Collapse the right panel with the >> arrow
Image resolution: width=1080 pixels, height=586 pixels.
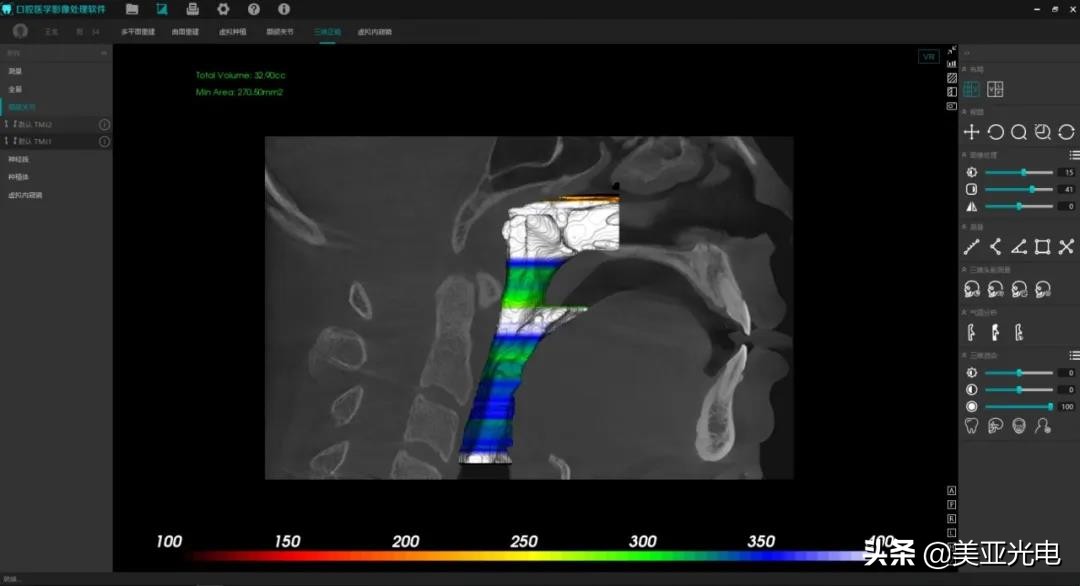(967, 53)
